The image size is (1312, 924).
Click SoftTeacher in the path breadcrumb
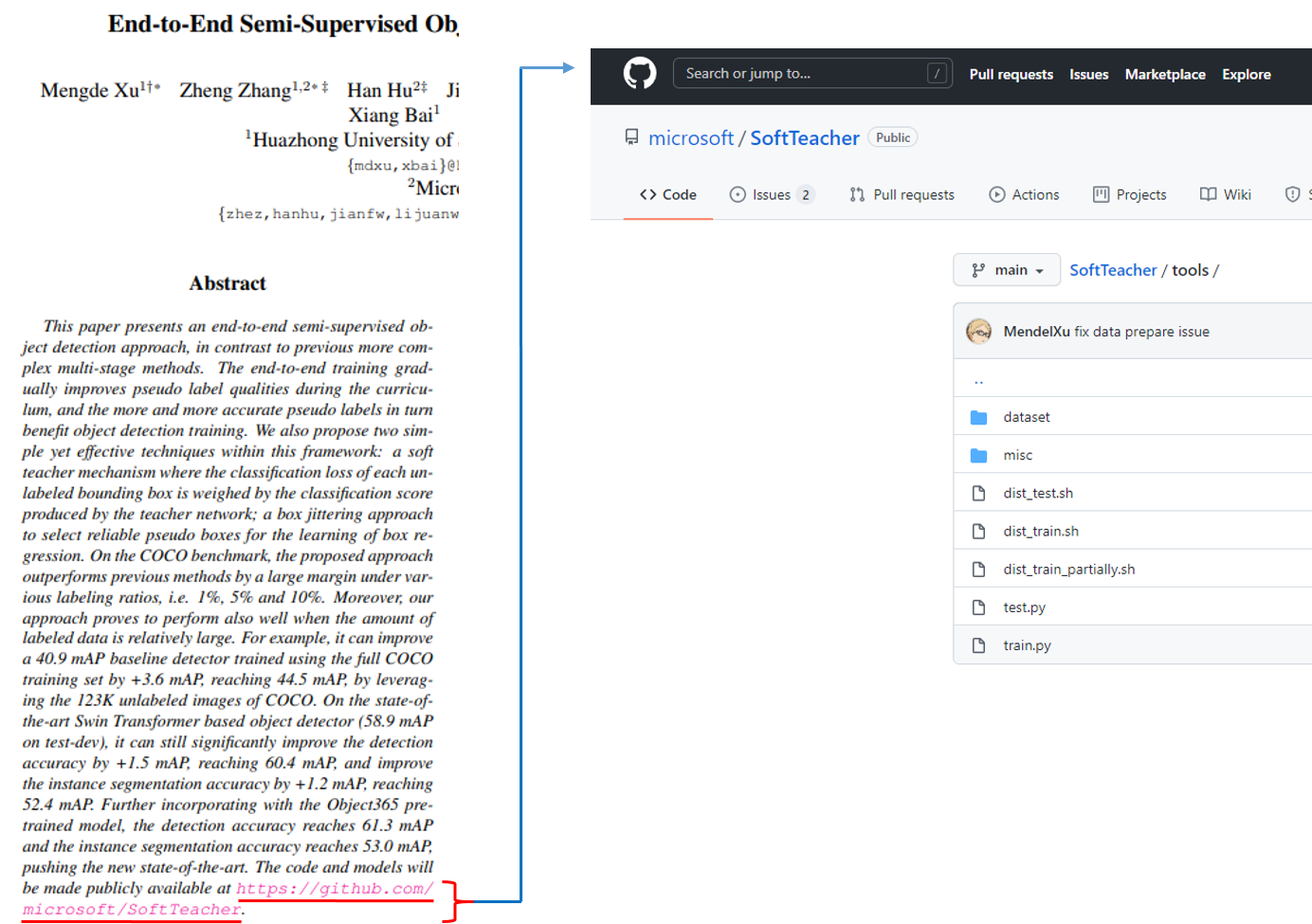[x=1113, y=270]
